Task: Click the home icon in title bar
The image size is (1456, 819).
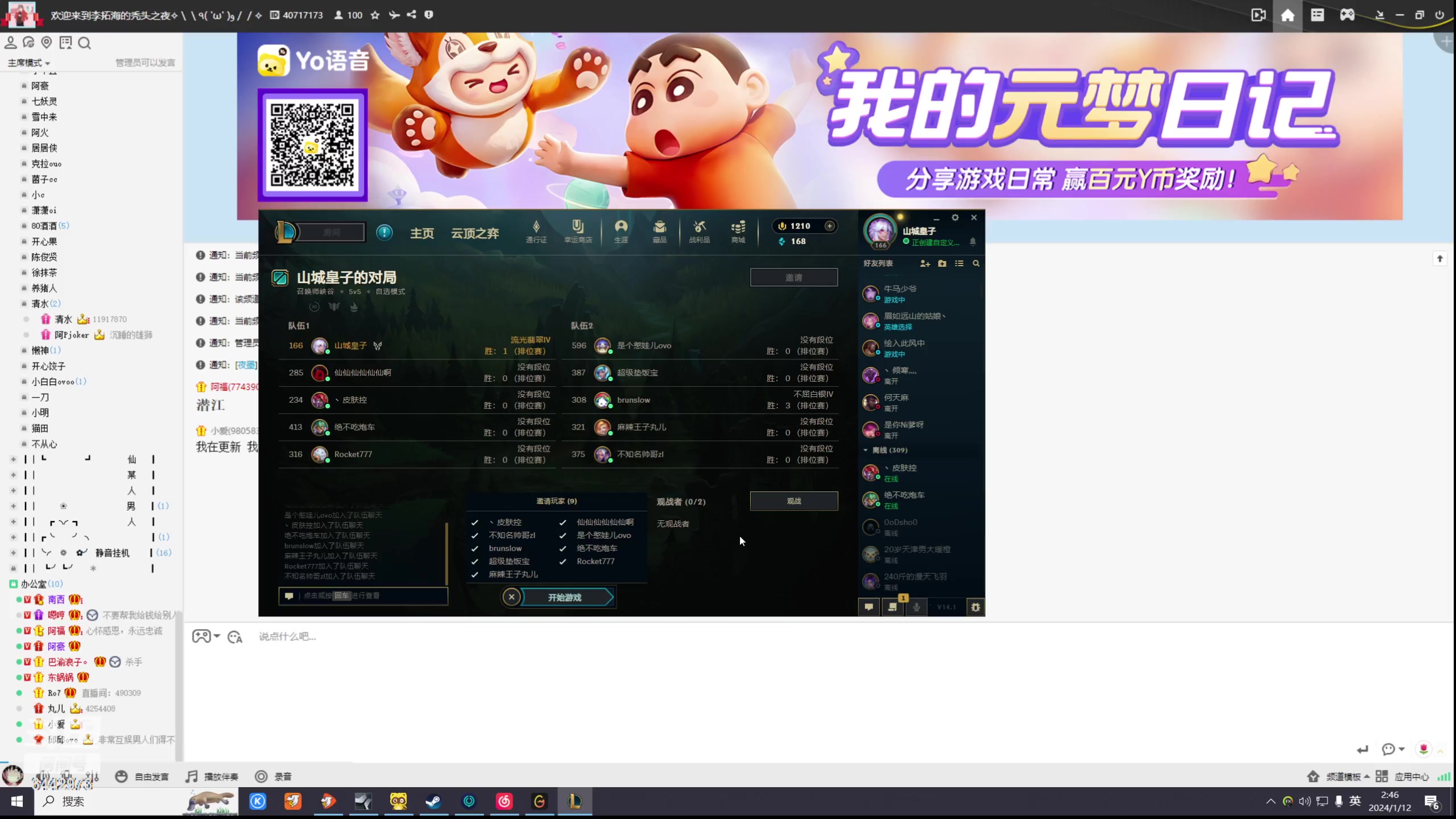Action: click(1288, 15)
